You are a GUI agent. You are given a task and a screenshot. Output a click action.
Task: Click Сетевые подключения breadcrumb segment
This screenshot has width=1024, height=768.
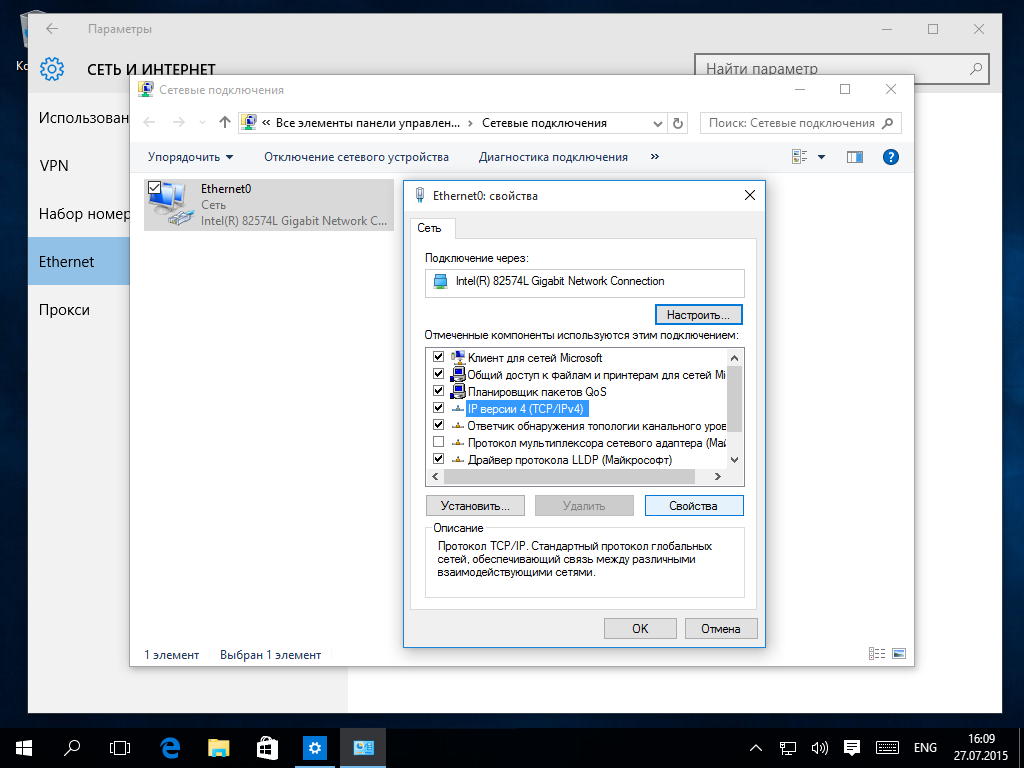coord(544,123)
